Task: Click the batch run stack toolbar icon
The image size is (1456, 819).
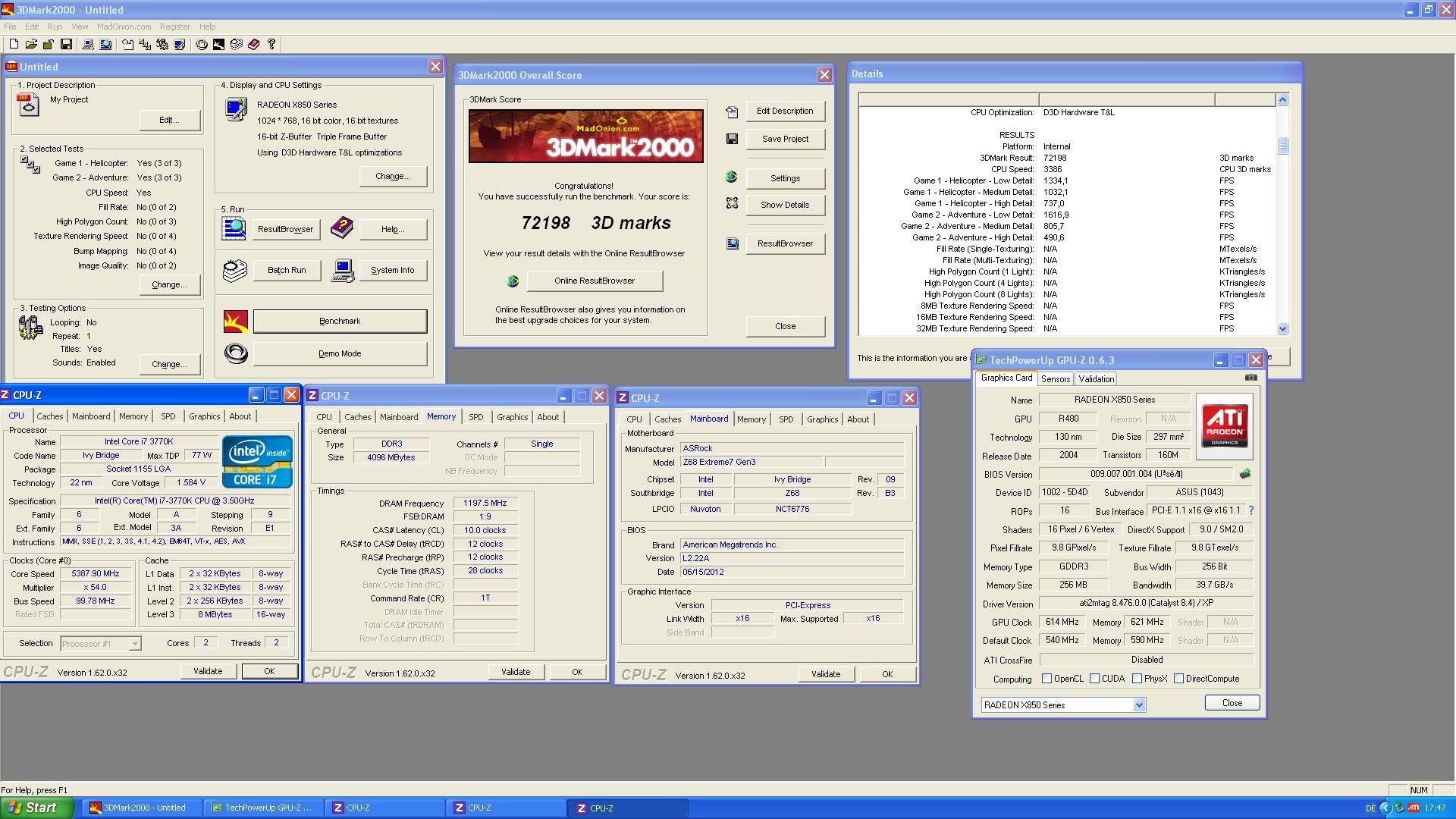Action: point(236,45)
